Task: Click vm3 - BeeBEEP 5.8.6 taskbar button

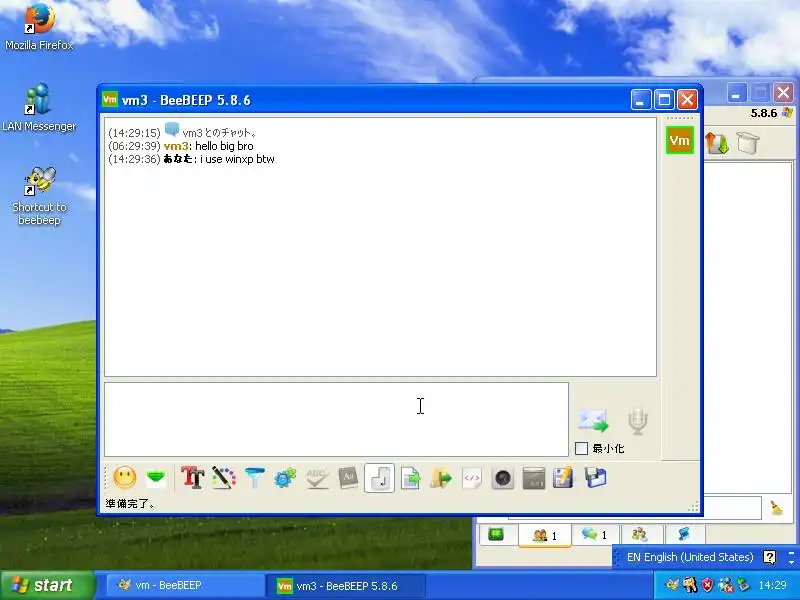Action: point(345,586)
